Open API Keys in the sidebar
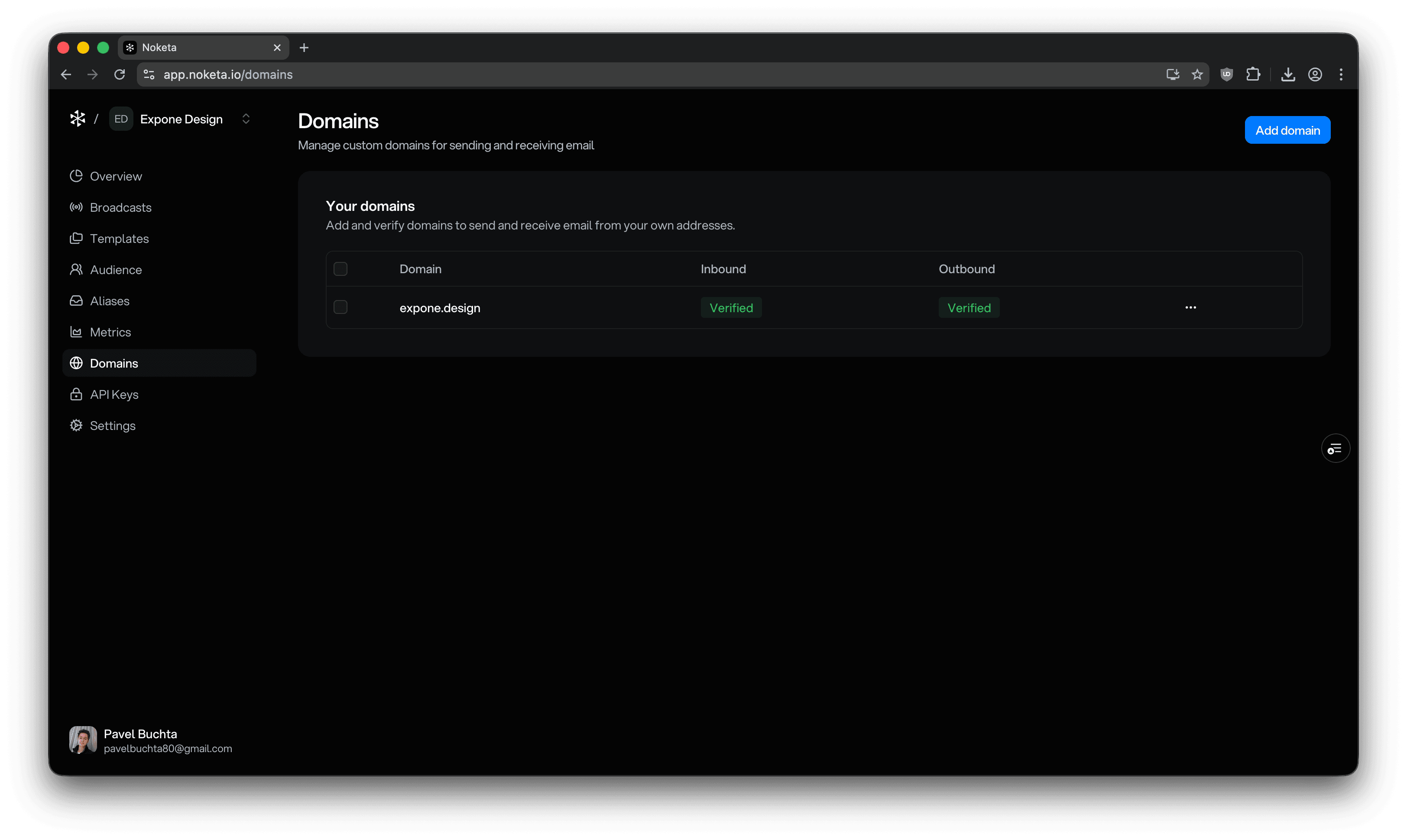1407x840 pixels. [x=114, y=394]
